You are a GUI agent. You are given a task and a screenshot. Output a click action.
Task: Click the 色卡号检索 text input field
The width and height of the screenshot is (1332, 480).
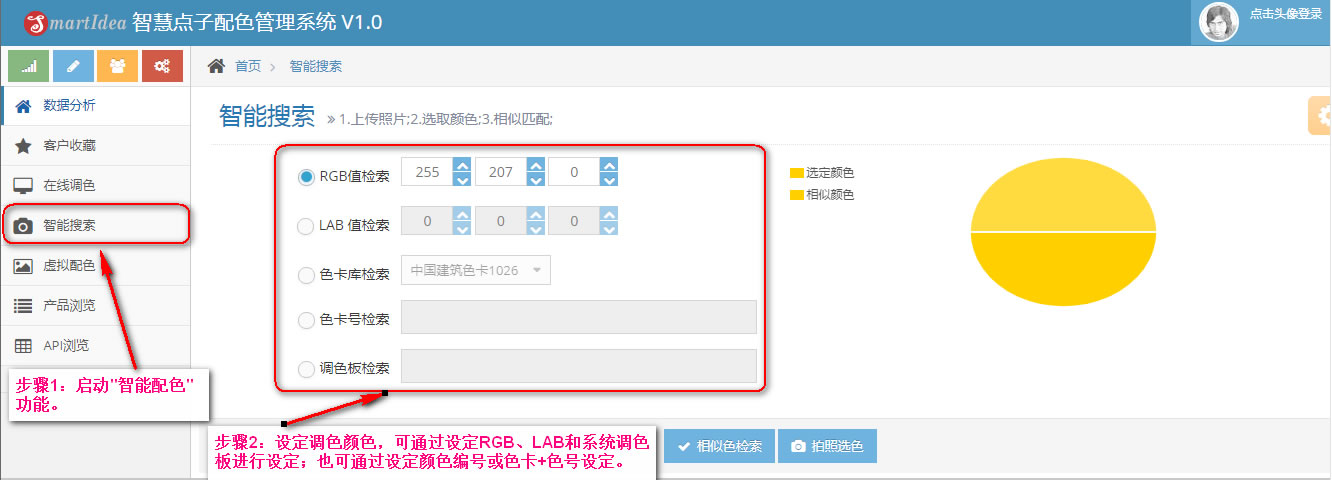[x=578, y=317]
